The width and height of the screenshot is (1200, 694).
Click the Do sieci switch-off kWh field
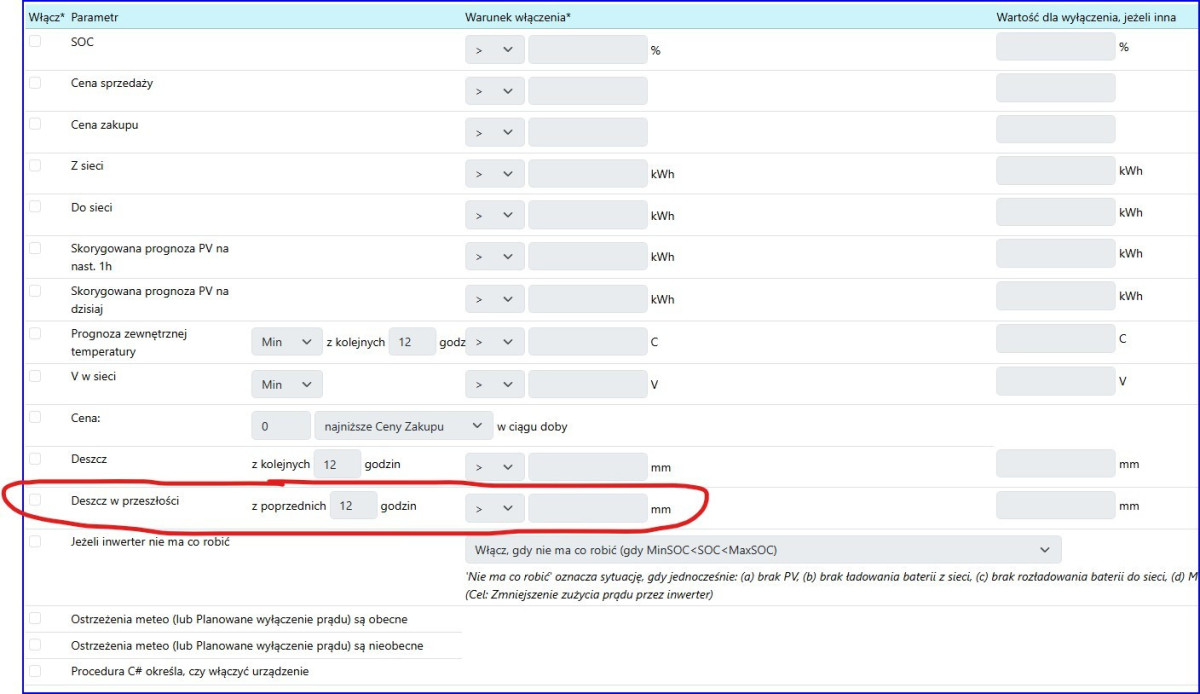click(x=1055, y=212)
